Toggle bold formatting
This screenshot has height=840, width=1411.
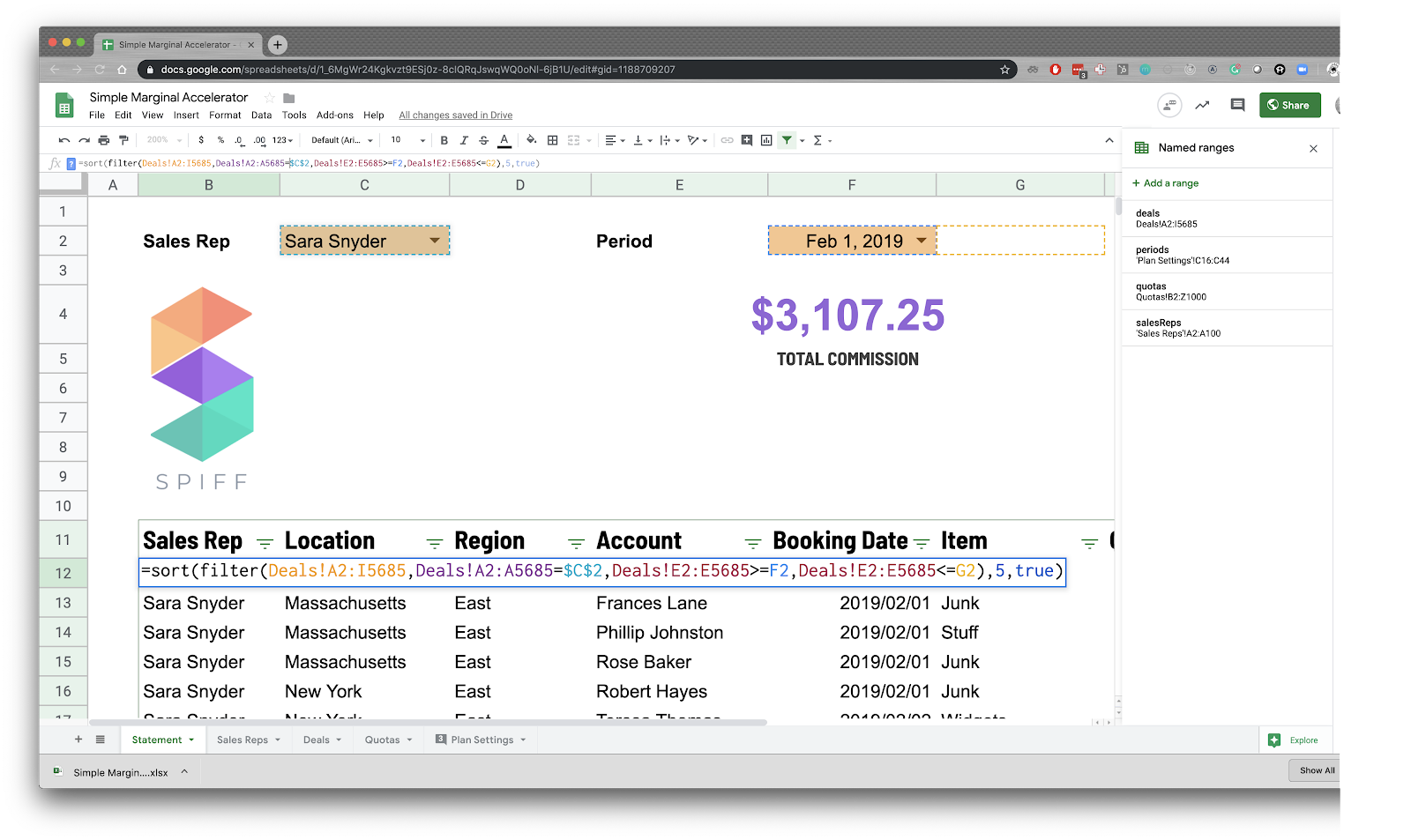pos(444,140)
